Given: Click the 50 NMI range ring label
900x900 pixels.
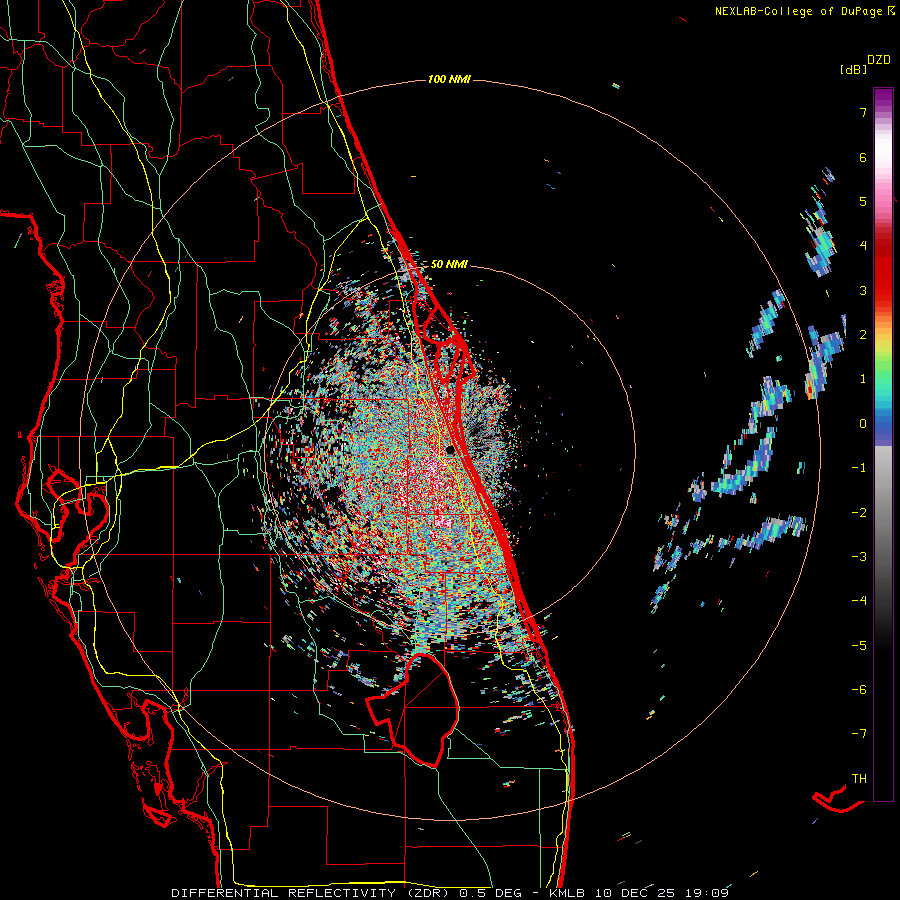Looking at the screenshot, I should 449,264.
